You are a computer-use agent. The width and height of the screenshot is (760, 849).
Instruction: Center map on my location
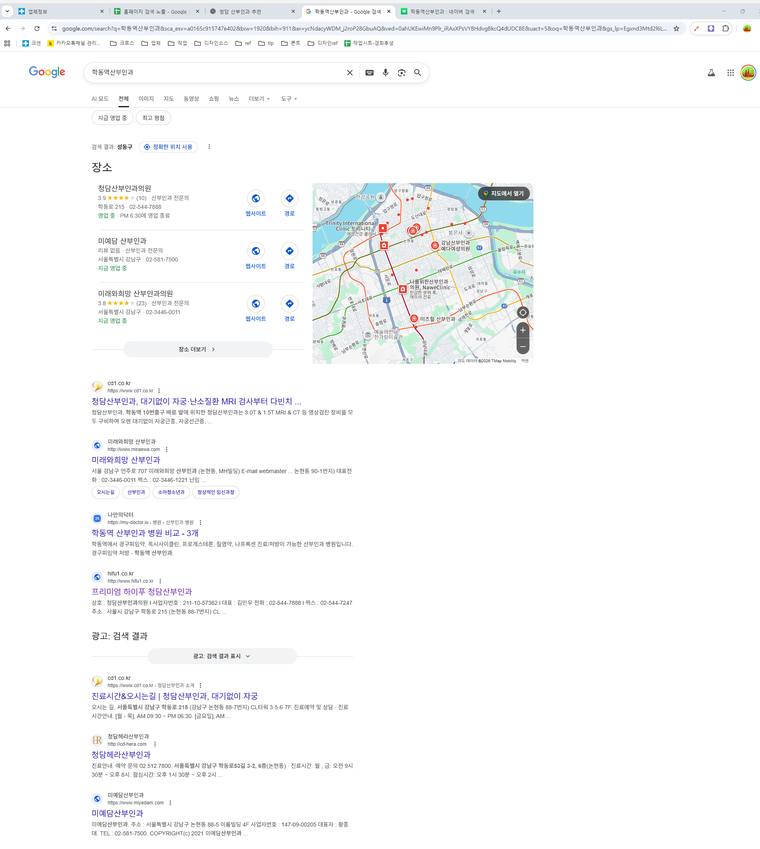pos(522,312)
